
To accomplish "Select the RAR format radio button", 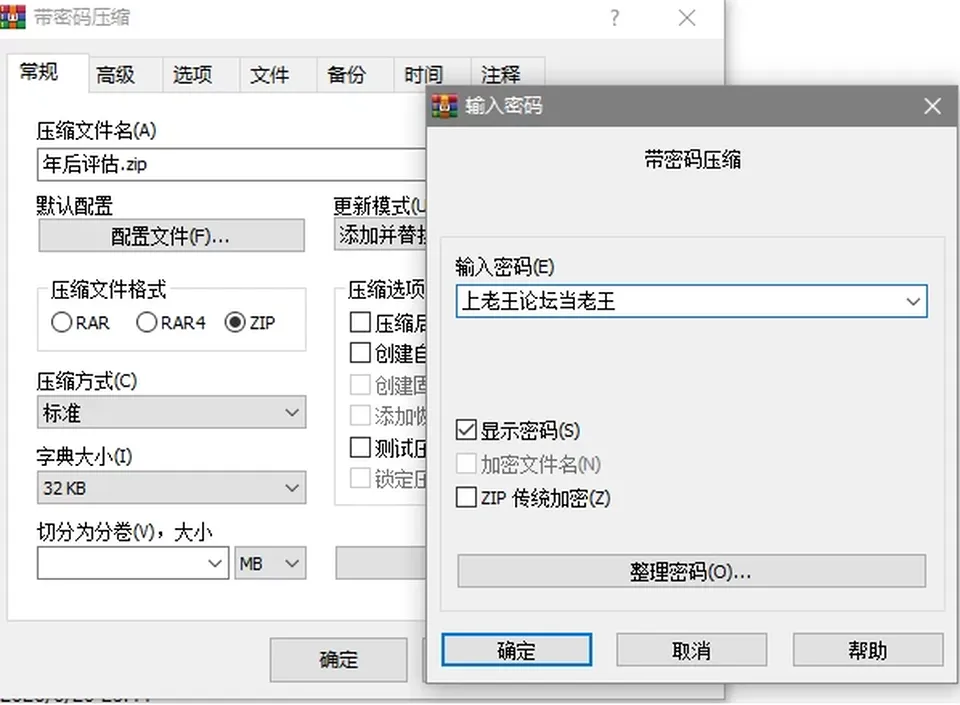I will click(62, 322).
